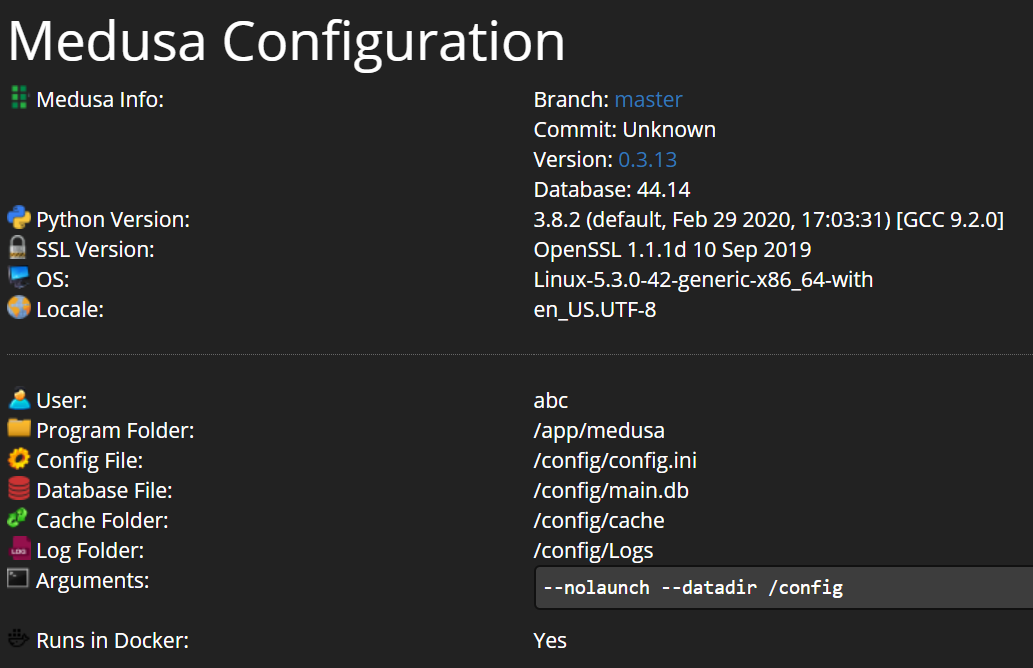The height and width of the screenshot is (668, 1033).
Task: Click the /config/config.ini path text
Action: coord(615,461)
